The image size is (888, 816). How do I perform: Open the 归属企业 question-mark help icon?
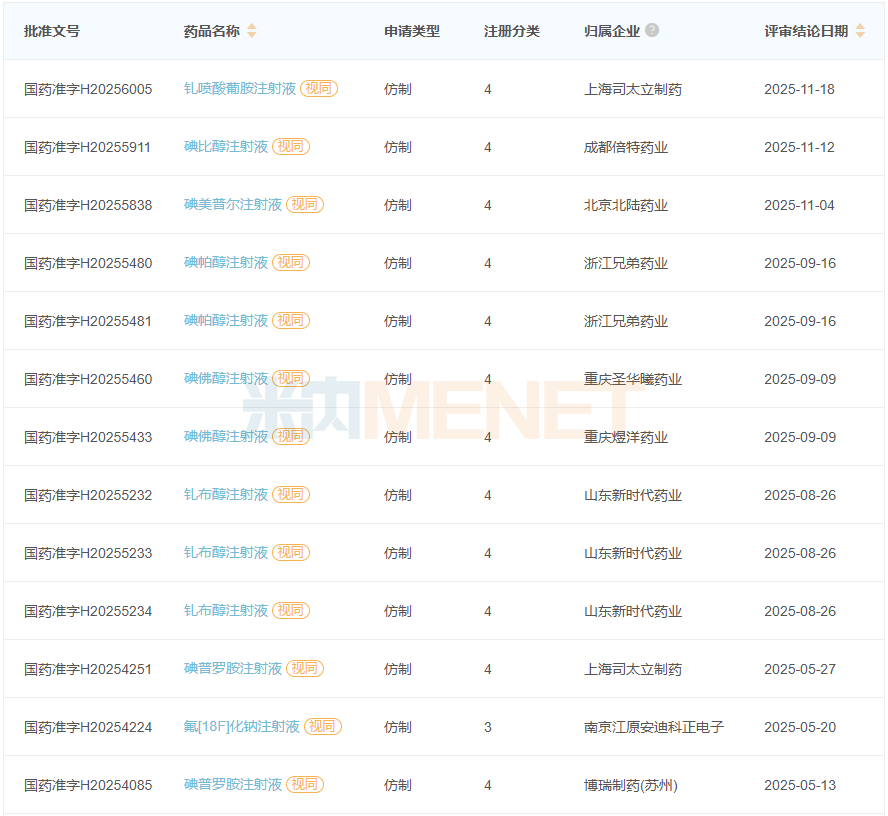[650, 31]
